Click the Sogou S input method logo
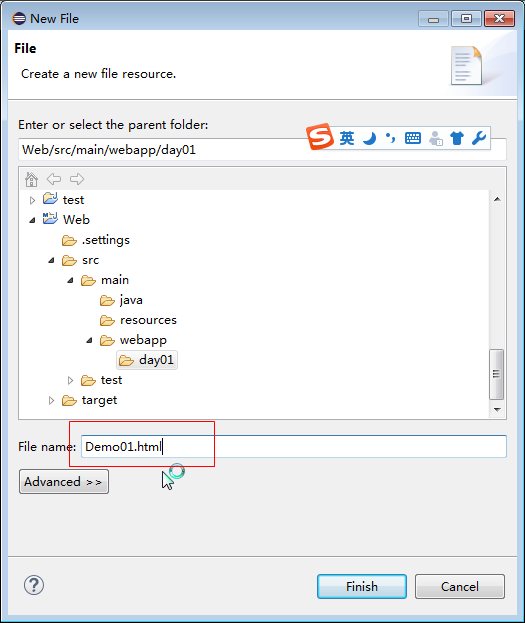The height and width of the screenshot is (623, 525). pos(320,136)
